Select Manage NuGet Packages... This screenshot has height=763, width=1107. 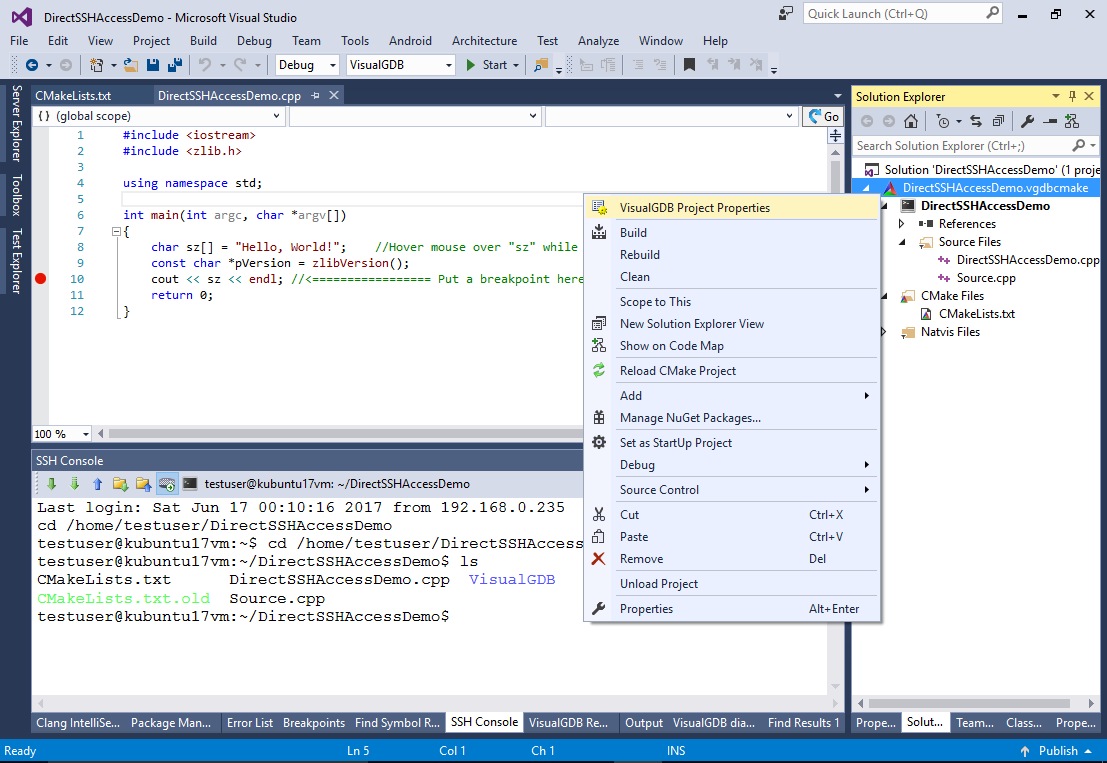(732, 418)
